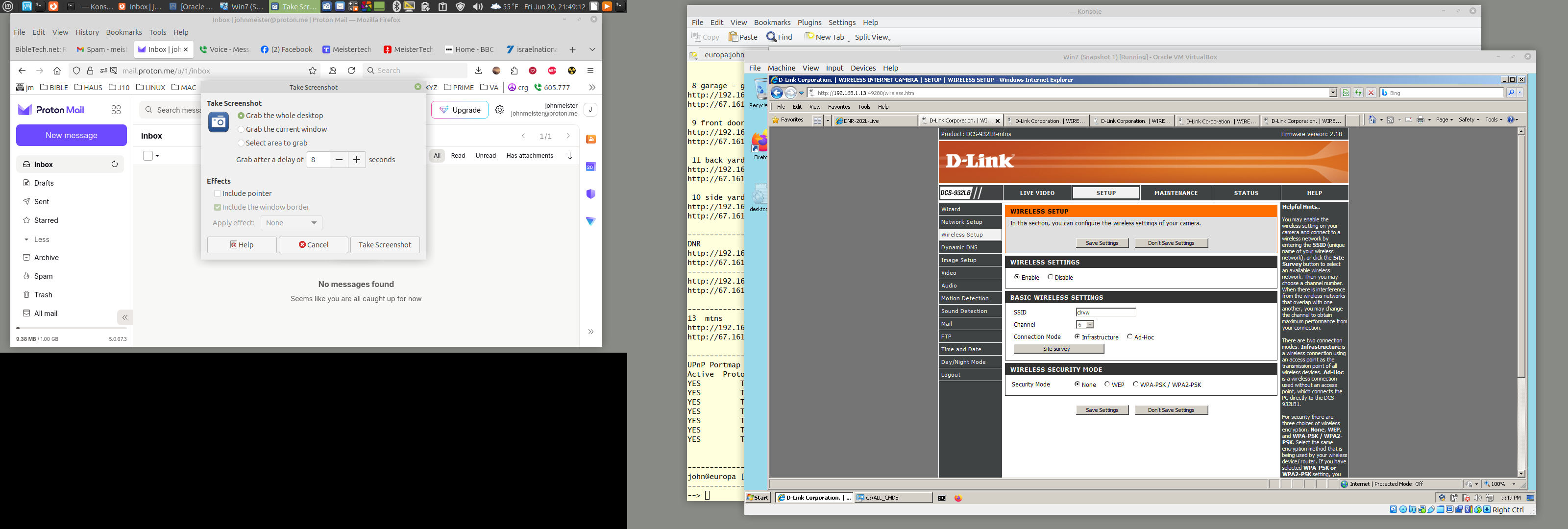Select WPA-PSK / WPA2-PSK security mode

[x=1135, y=384]
